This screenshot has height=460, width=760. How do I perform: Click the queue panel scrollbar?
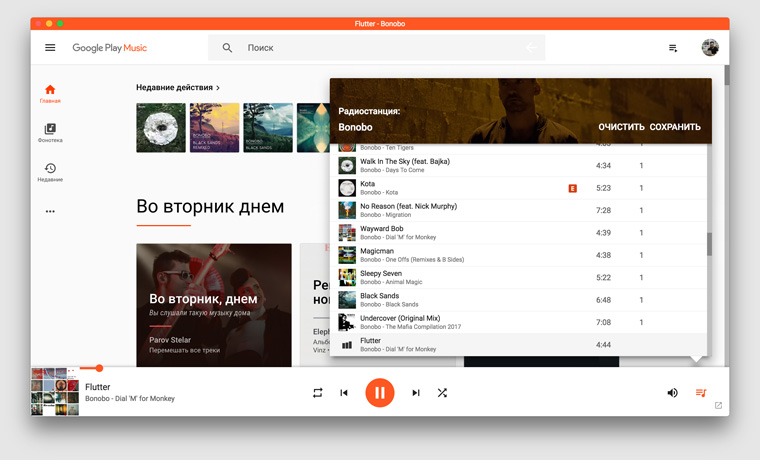click(x=709, y=244)
